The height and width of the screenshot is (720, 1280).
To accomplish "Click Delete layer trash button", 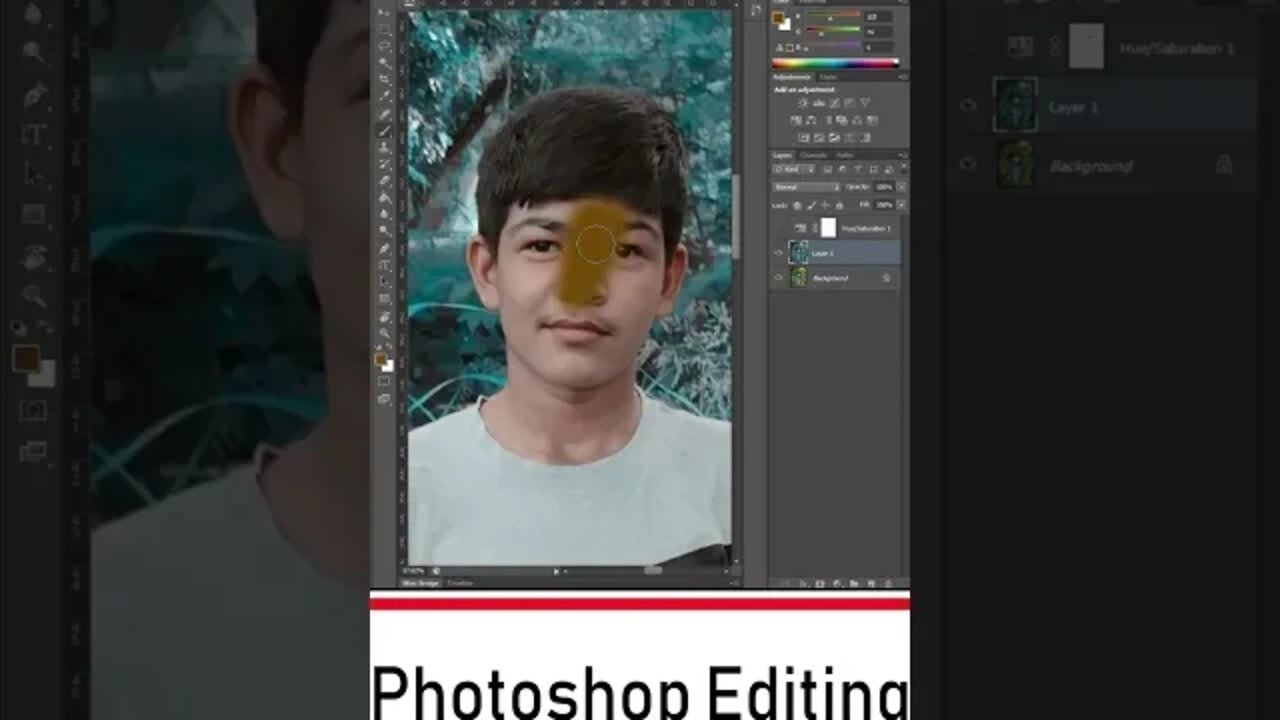I will click(x=886, y=583).
